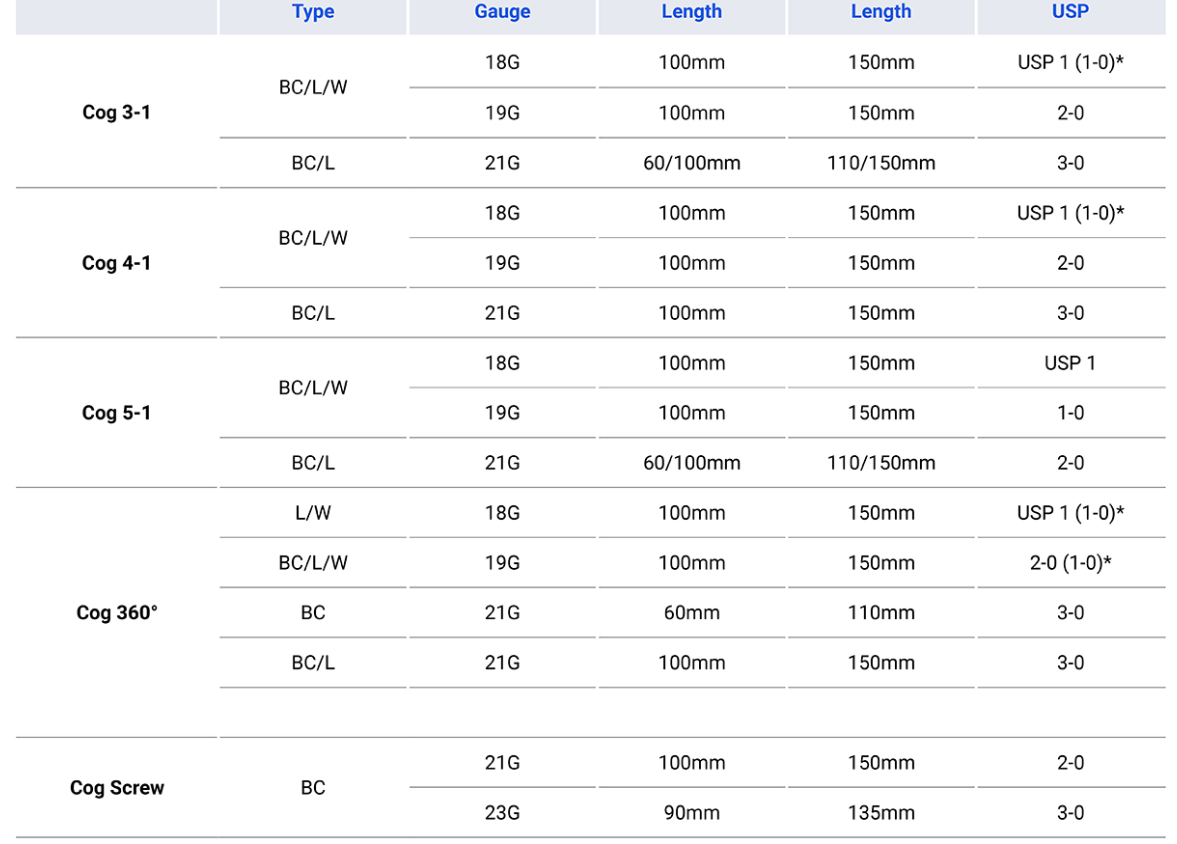This screenshot has height=844, width=1177.
Task: Click the 60/100mm cell in Cog 3-1
Action: pyautogui.click(x=691, y=163)
